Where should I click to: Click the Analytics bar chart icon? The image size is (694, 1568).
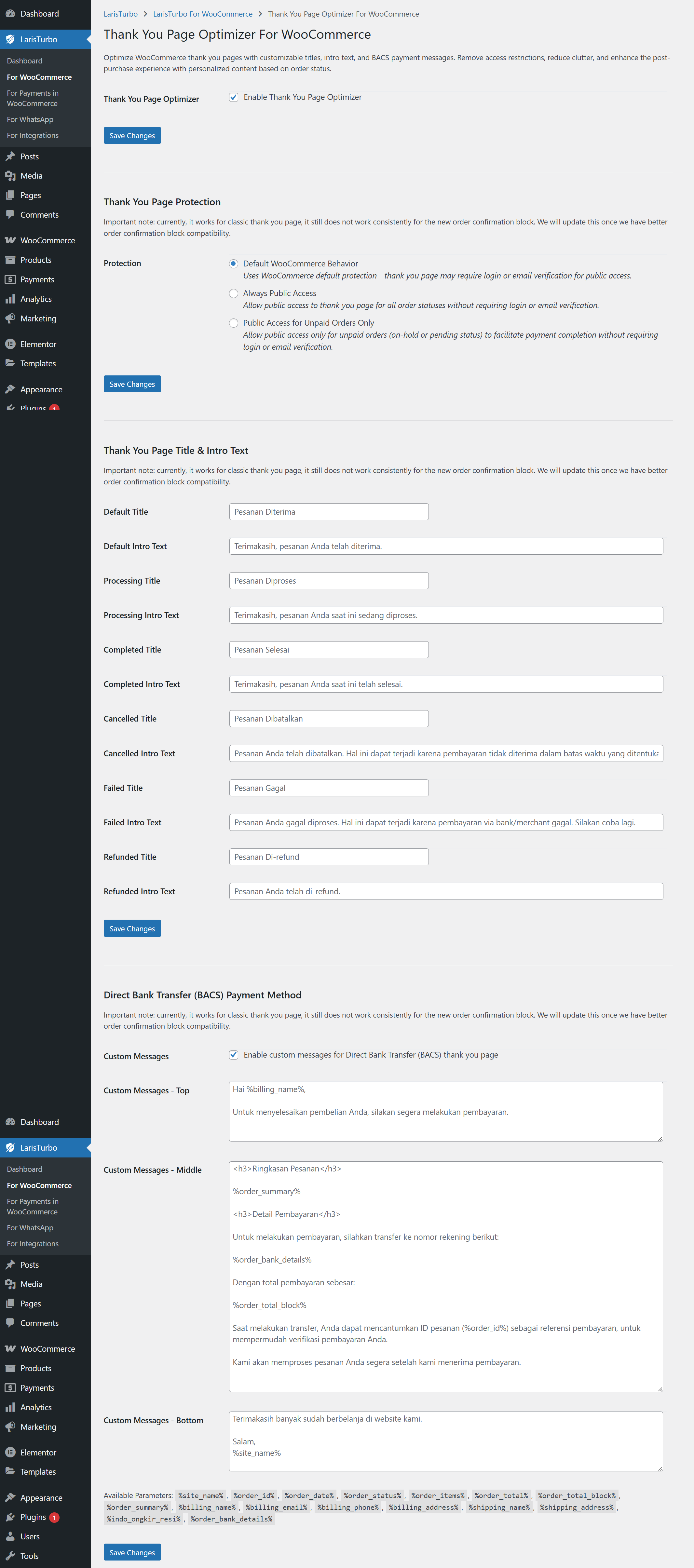10,300
